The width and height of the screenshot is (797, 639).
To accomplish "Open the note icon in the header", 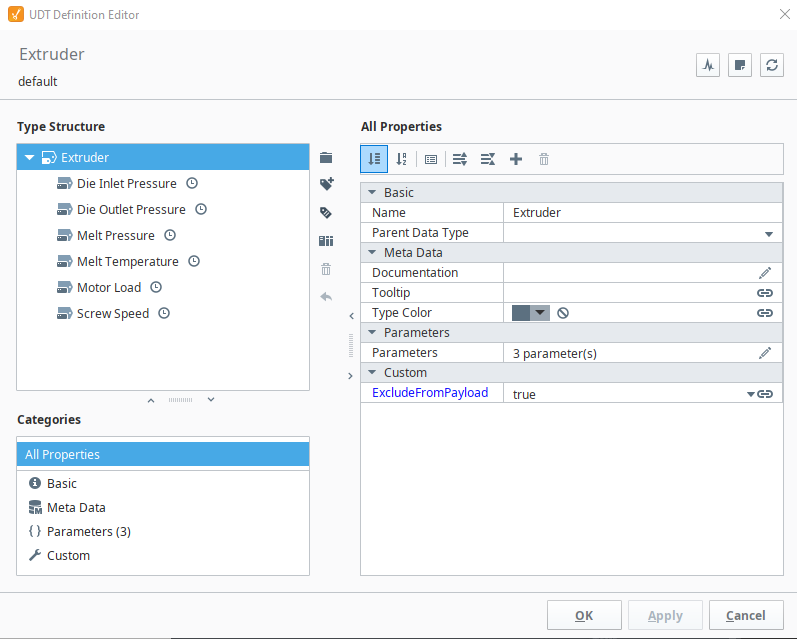I will pos(740,65).
